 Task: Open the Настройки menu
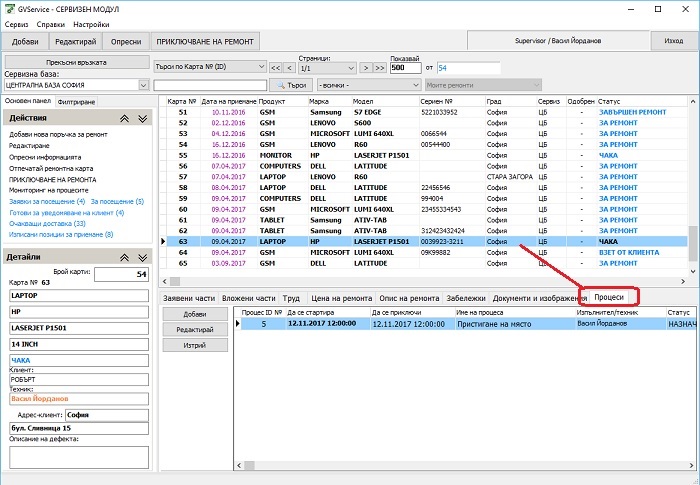click(x=91, y=25)
